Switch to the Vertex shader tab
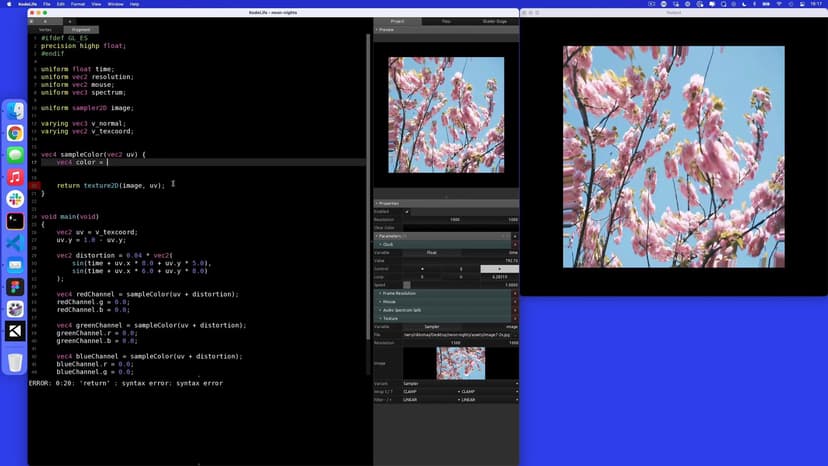 pos(45,30)
